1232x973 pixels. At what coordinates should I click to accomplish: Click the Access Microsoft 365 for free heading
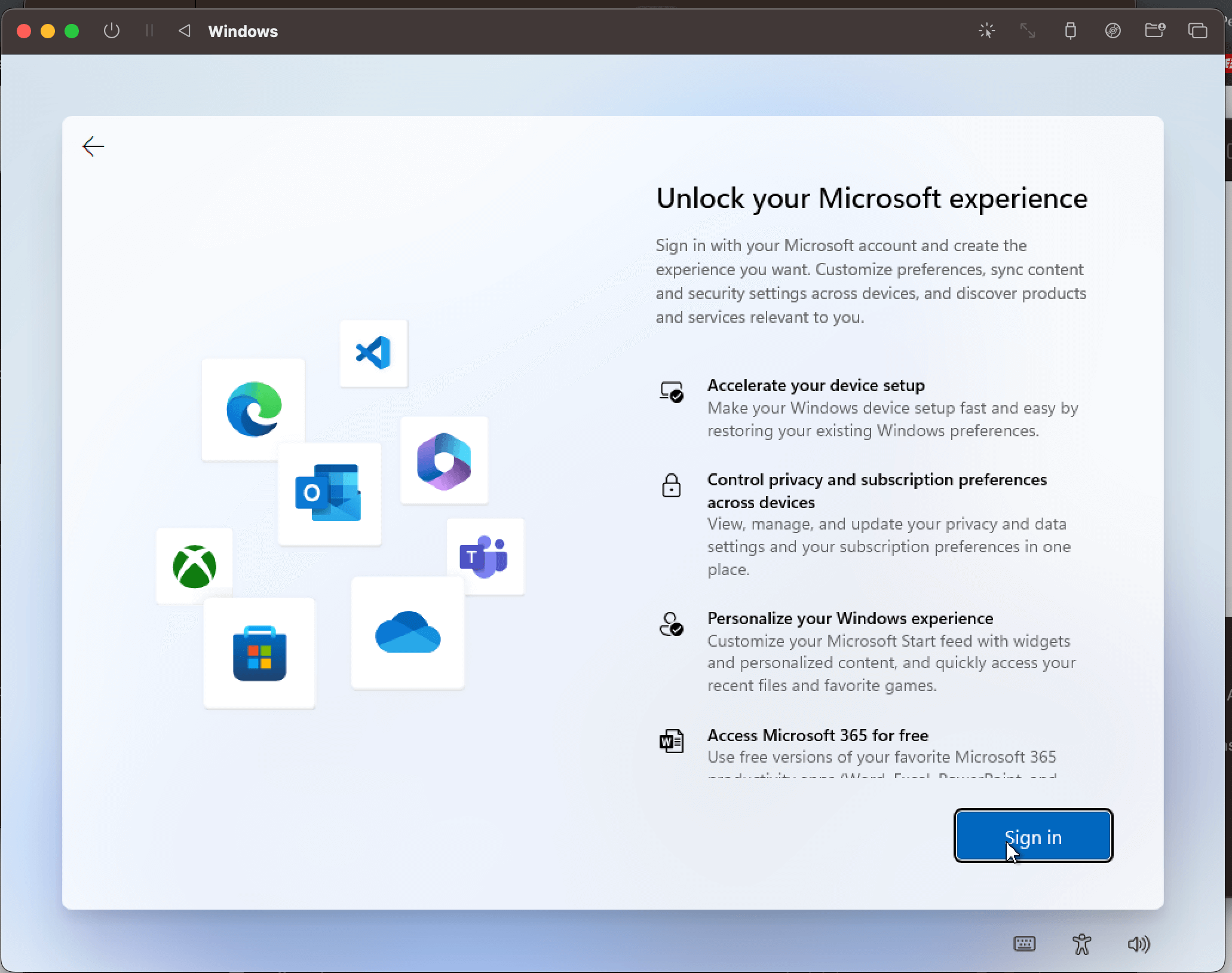click(x=817, y=735)
